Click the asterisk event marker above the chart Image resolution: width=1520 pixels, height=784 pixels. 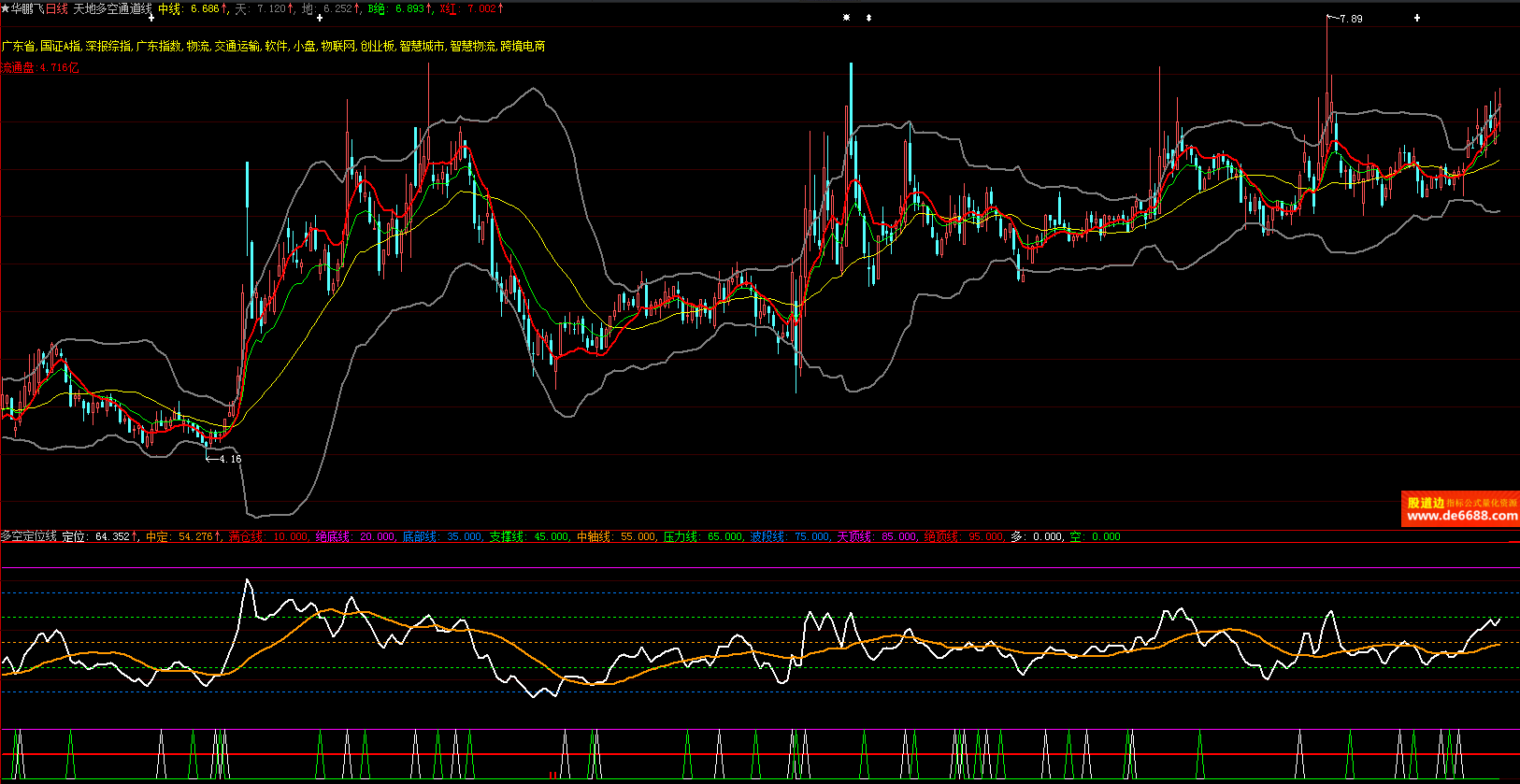pyautogui.click(x=847, y=18)
